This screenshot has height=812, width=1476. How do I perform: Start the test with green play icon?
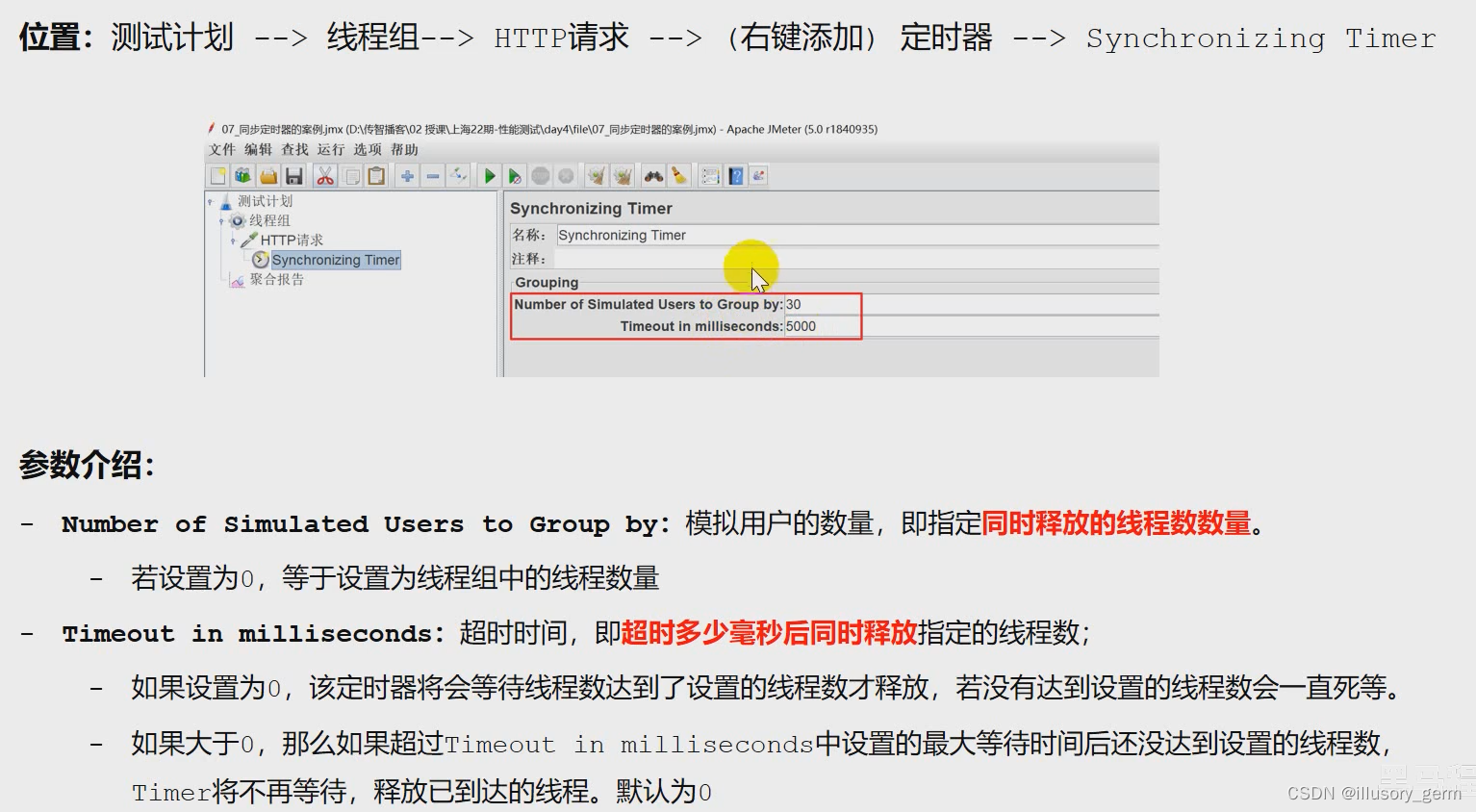[490, 176]
